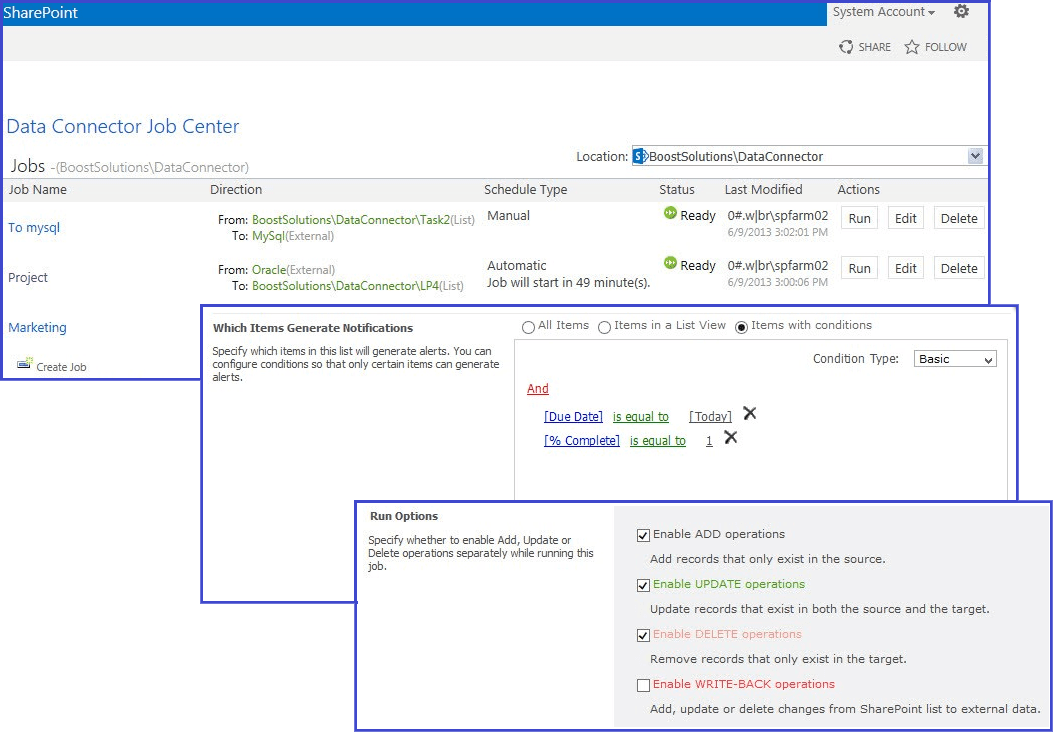Click the Data Connector Job Center title
1053x732 pixels.
(x=123, y=126)
